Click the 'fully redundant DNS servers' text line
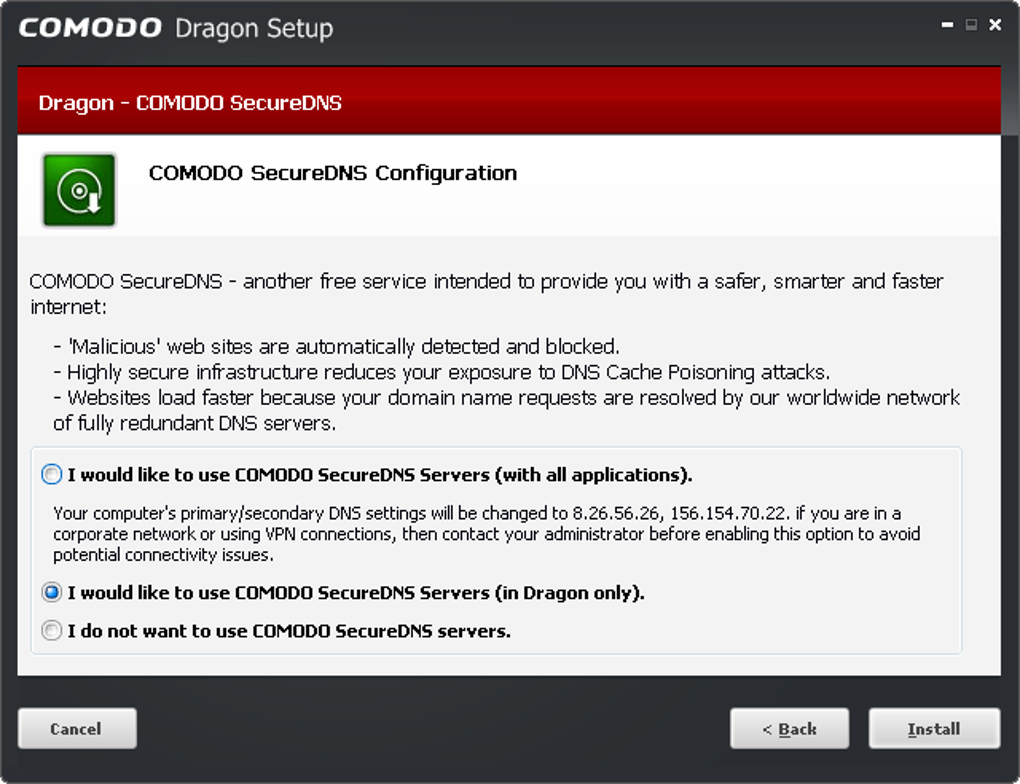The height and width of the screenshot is (784, 1020). point(194,423)
